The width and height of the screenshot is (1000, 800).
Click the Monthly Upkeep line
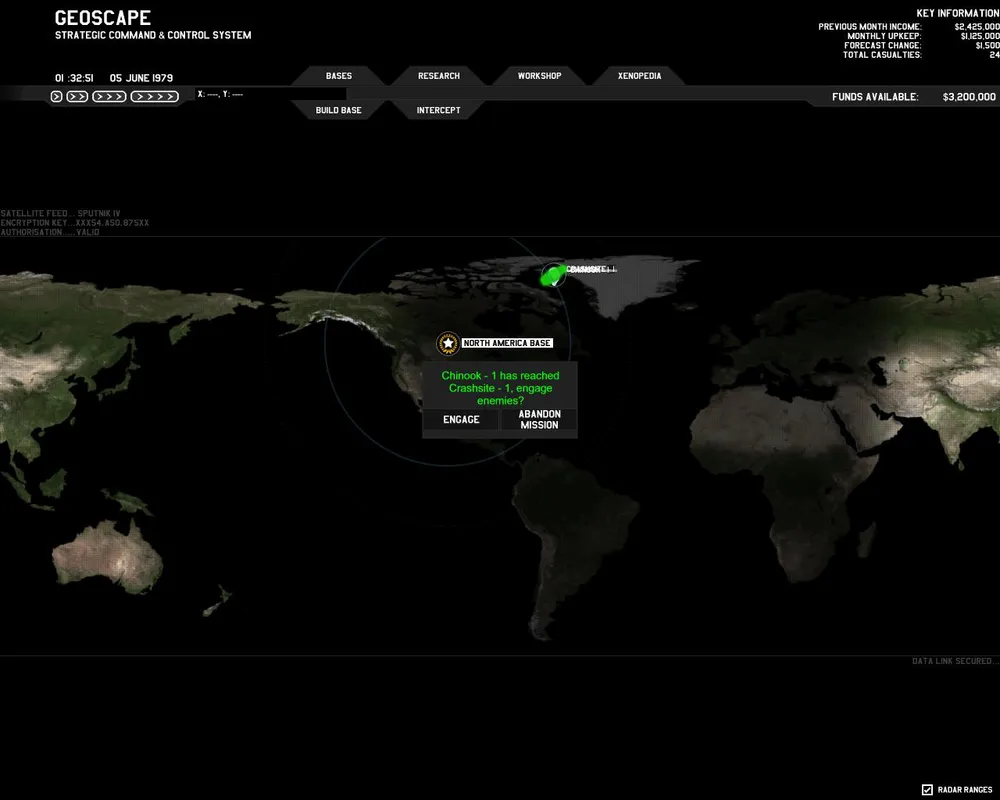point(923,36)
